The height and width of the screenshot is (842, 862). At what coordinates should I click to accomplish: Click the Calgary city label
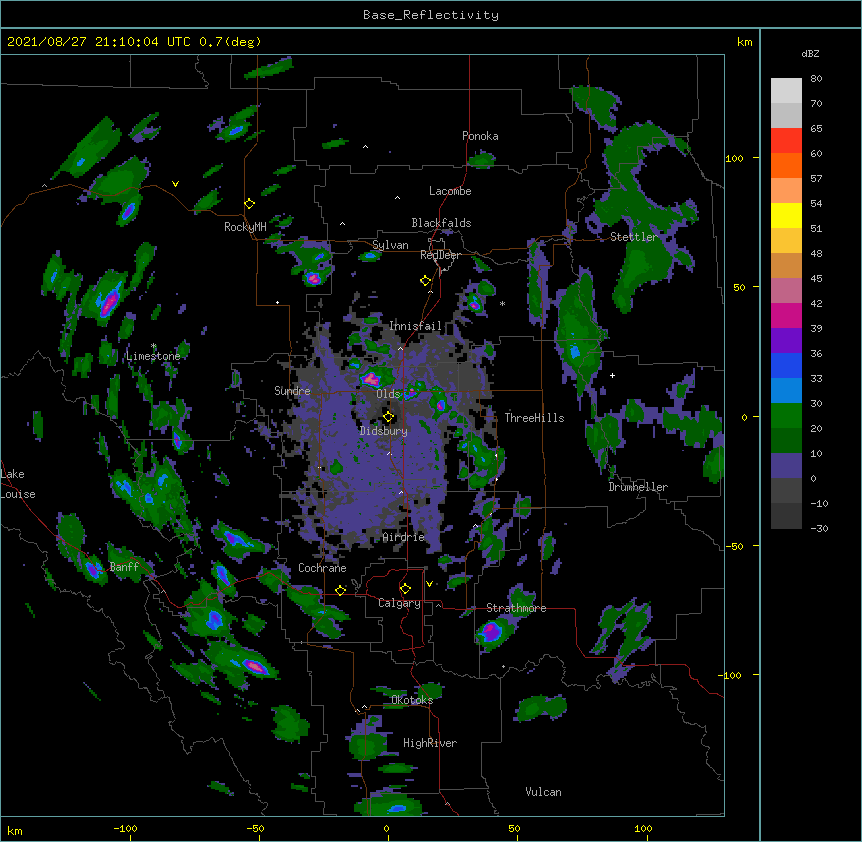pyautogui.click(x=400, y=603)
